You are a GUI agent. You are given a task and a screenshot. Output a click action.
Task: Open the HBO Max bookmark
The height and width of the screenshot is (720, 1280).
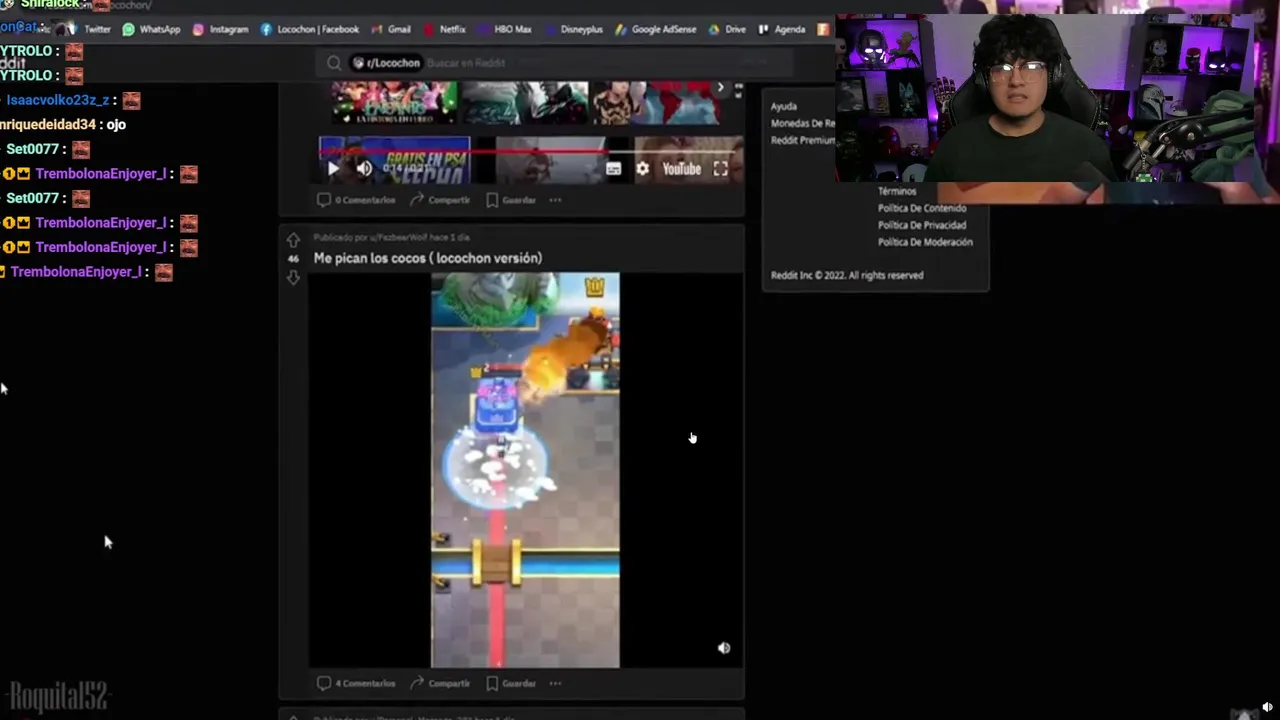tap(504, 29)
